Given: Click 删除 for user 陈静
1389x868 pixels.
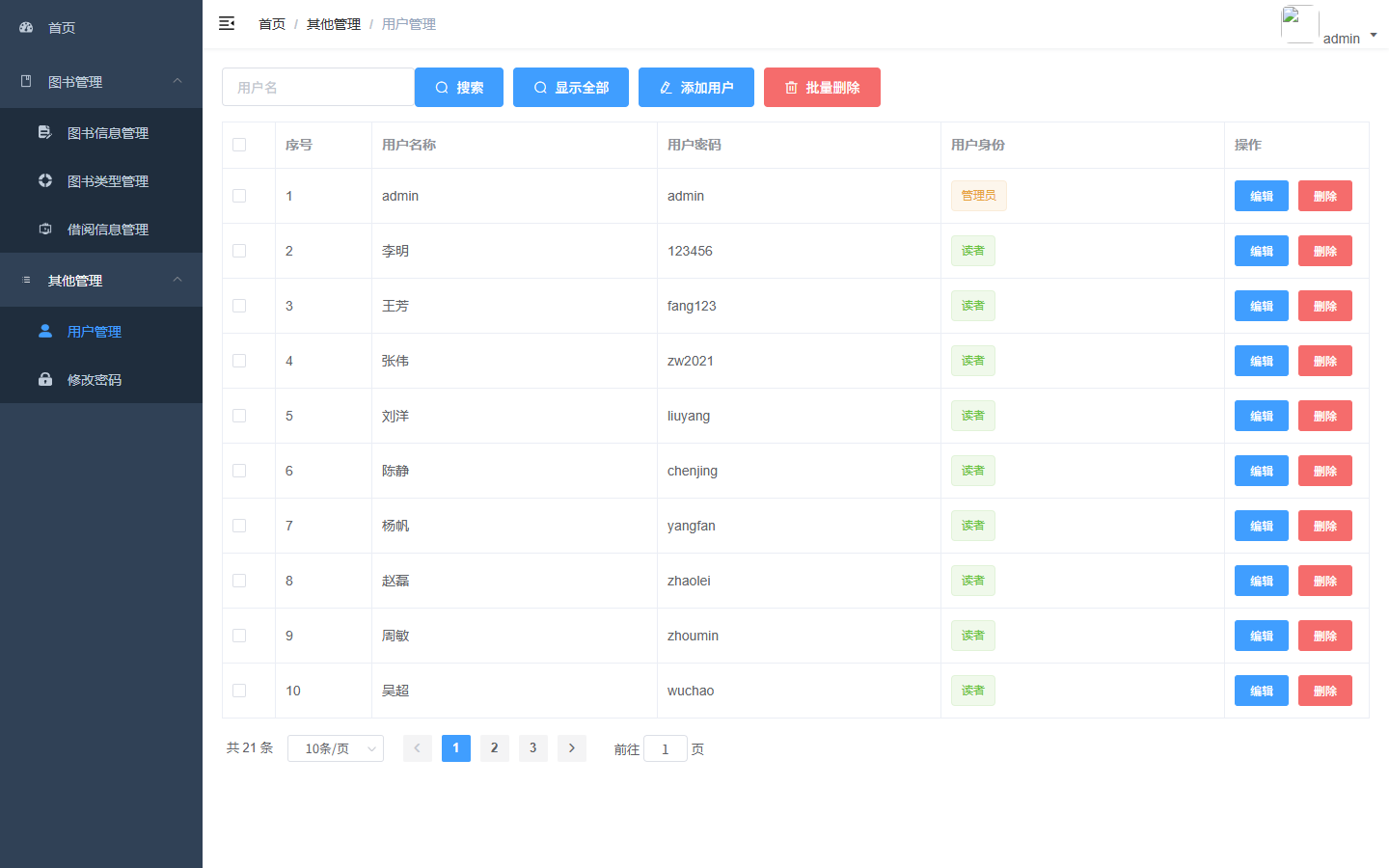Looking at the screenshot, I should pos(1325,471).
